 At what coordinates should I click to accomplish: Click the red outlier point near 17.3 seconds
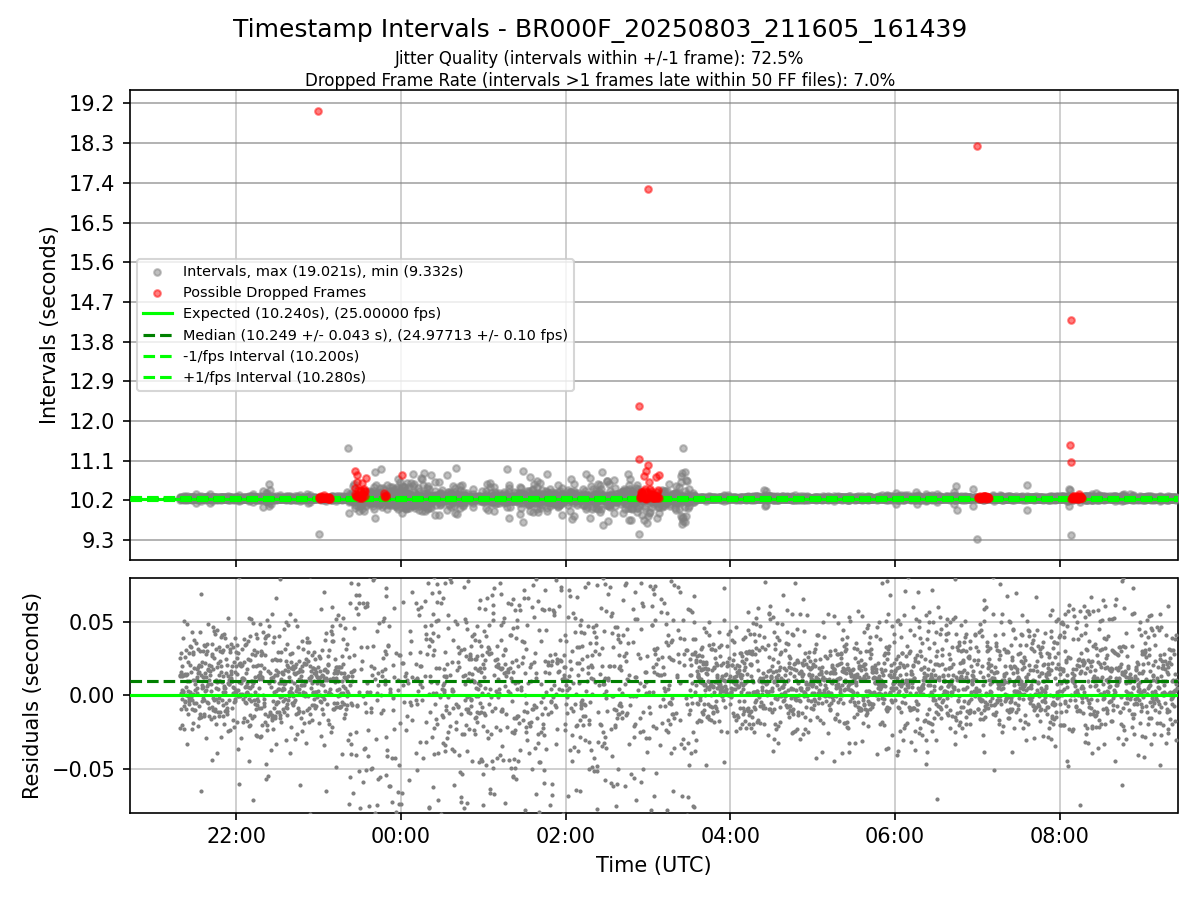tap(648, 189)
